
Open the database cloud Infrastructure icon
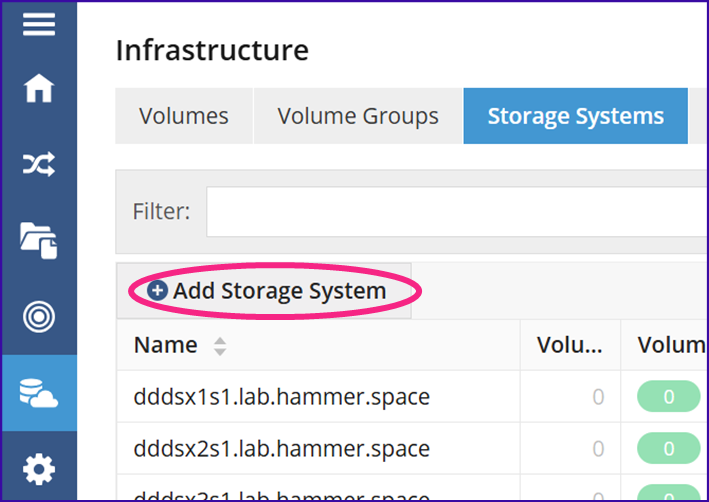click(x=39, y=393)
